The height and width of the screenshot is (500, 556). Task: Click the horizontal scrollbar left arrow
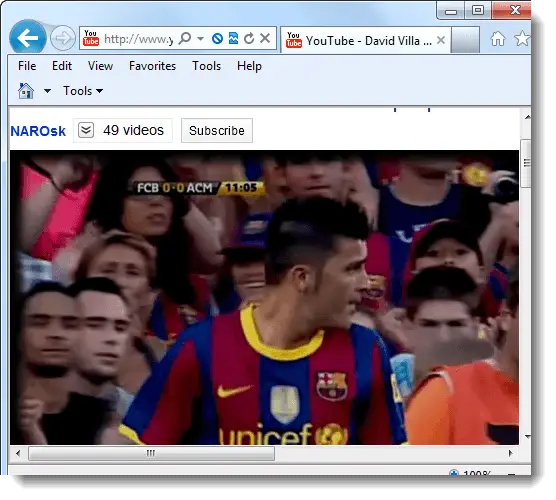pos(18,453)
